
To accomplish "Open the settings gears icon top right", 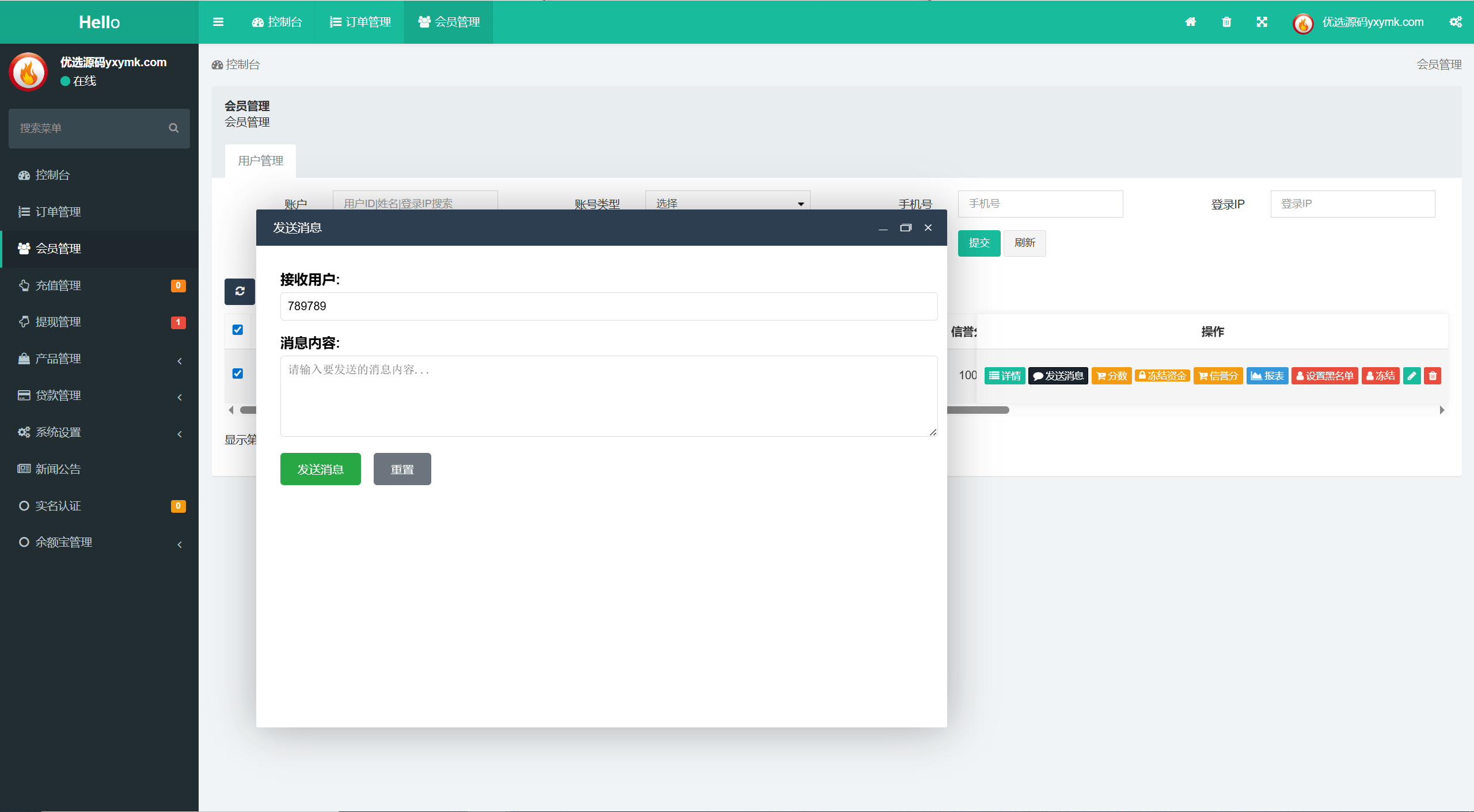I will click(1456, 22).
